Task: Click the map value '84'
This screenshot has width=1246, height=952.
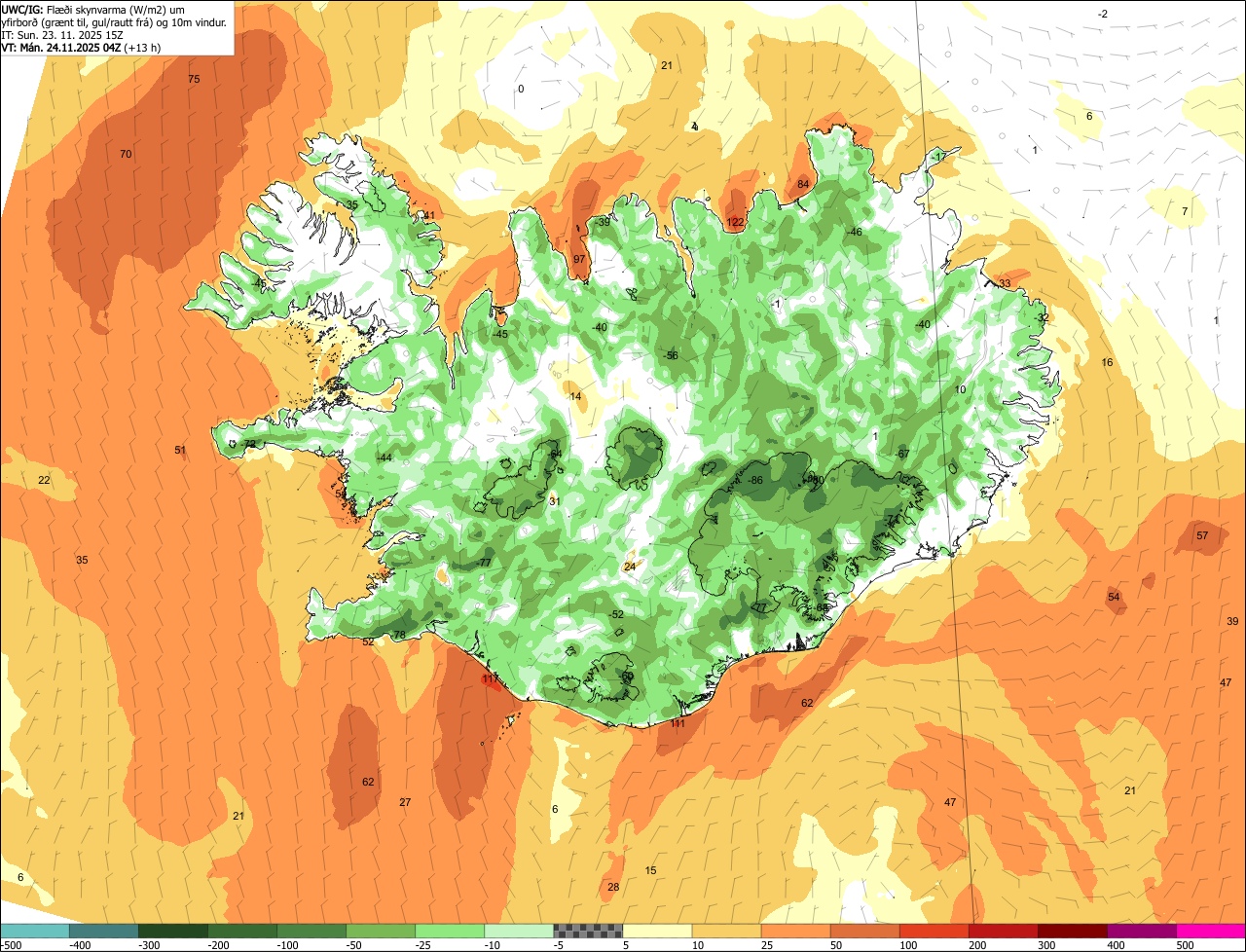Action: coord(803,184)
